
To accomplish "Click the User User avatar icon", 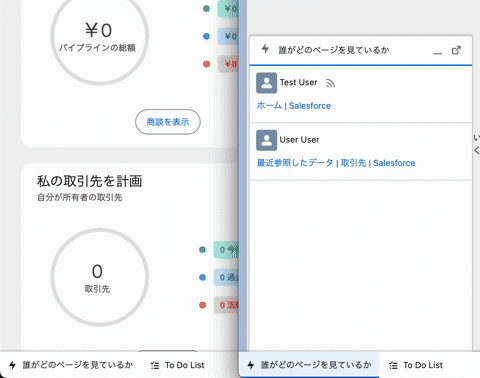I will 266,140.
